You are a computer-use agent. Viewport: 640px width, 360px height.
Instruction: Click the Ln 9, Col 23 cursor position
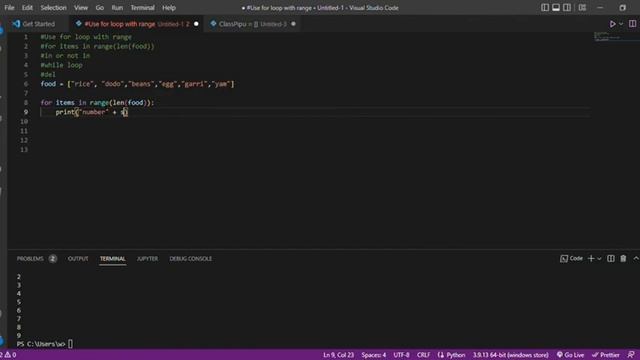tap(338, 355)
